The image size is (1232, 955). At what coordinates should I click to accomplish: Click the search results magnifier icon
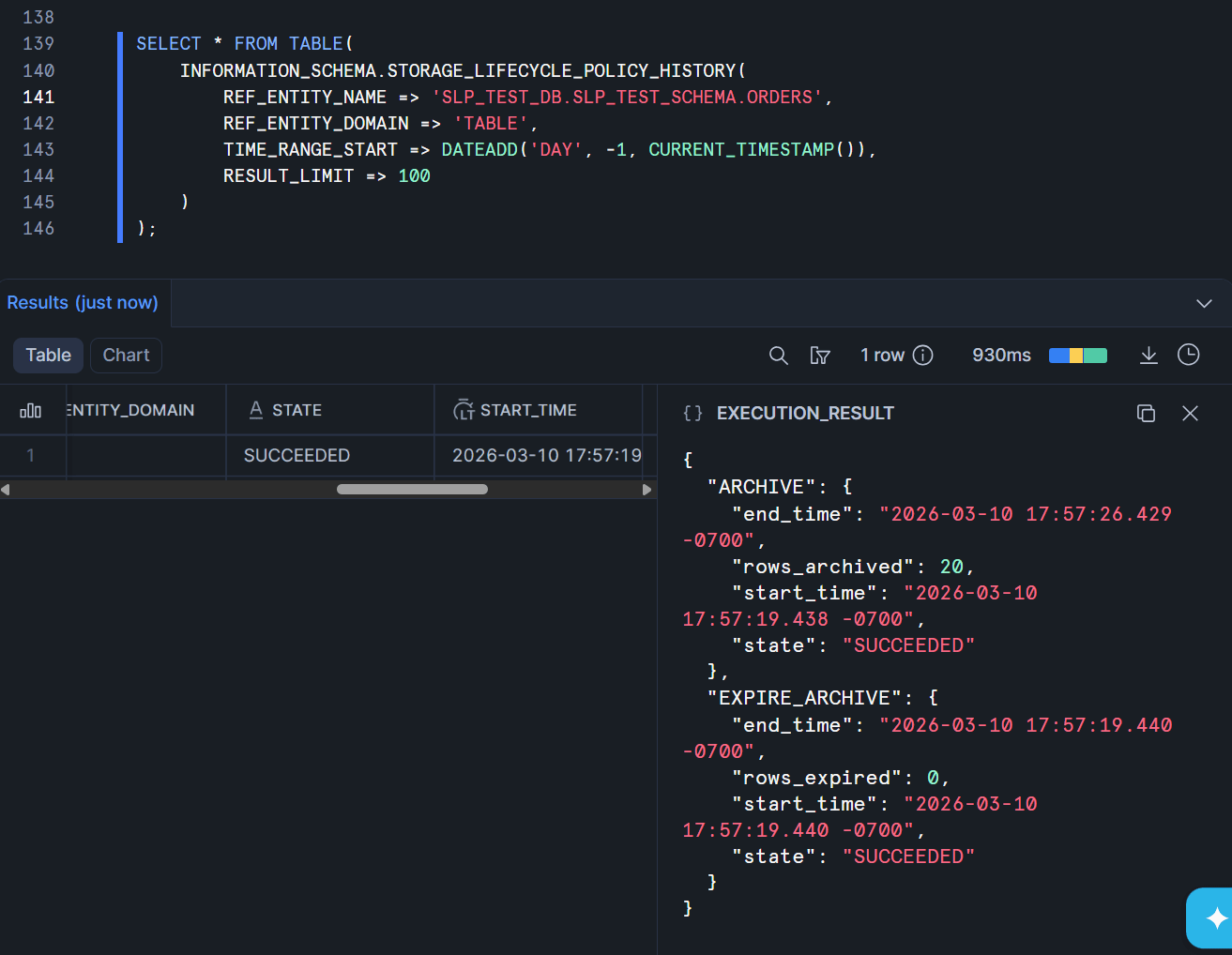pos(778,356)
